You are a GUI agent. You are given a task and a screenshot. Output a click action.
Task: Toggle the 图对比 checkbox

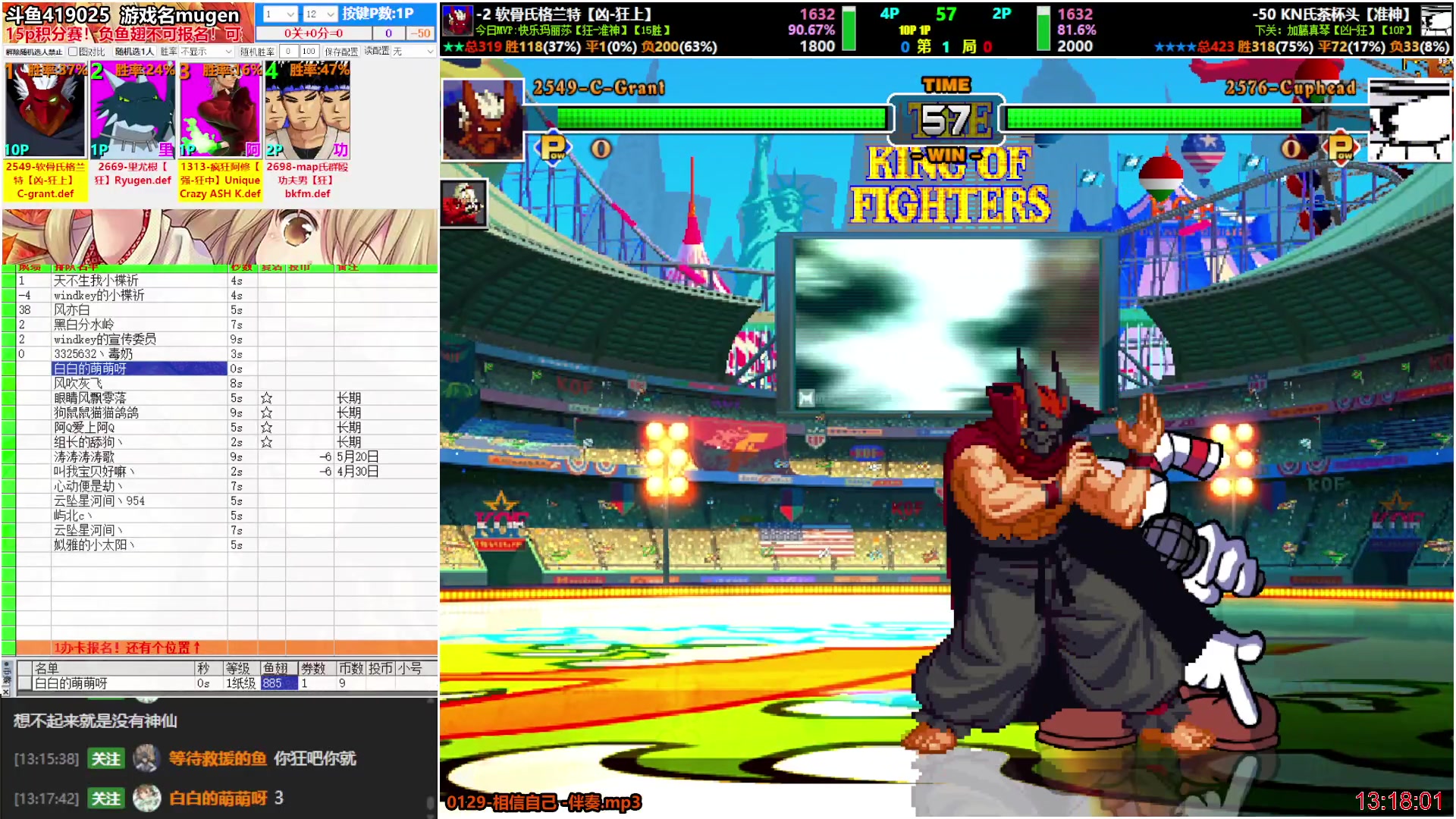point(73,52)
